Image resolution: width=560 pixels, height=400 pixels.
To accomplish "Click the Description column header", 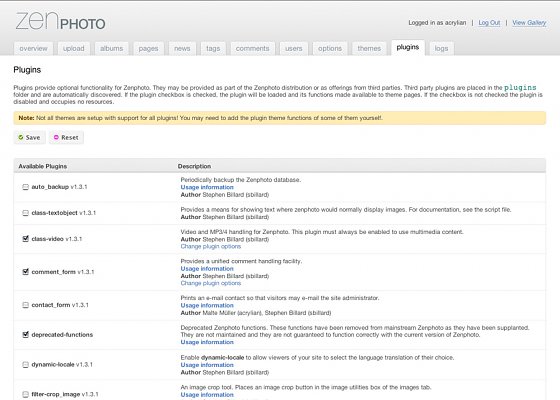I will [194, 166].
